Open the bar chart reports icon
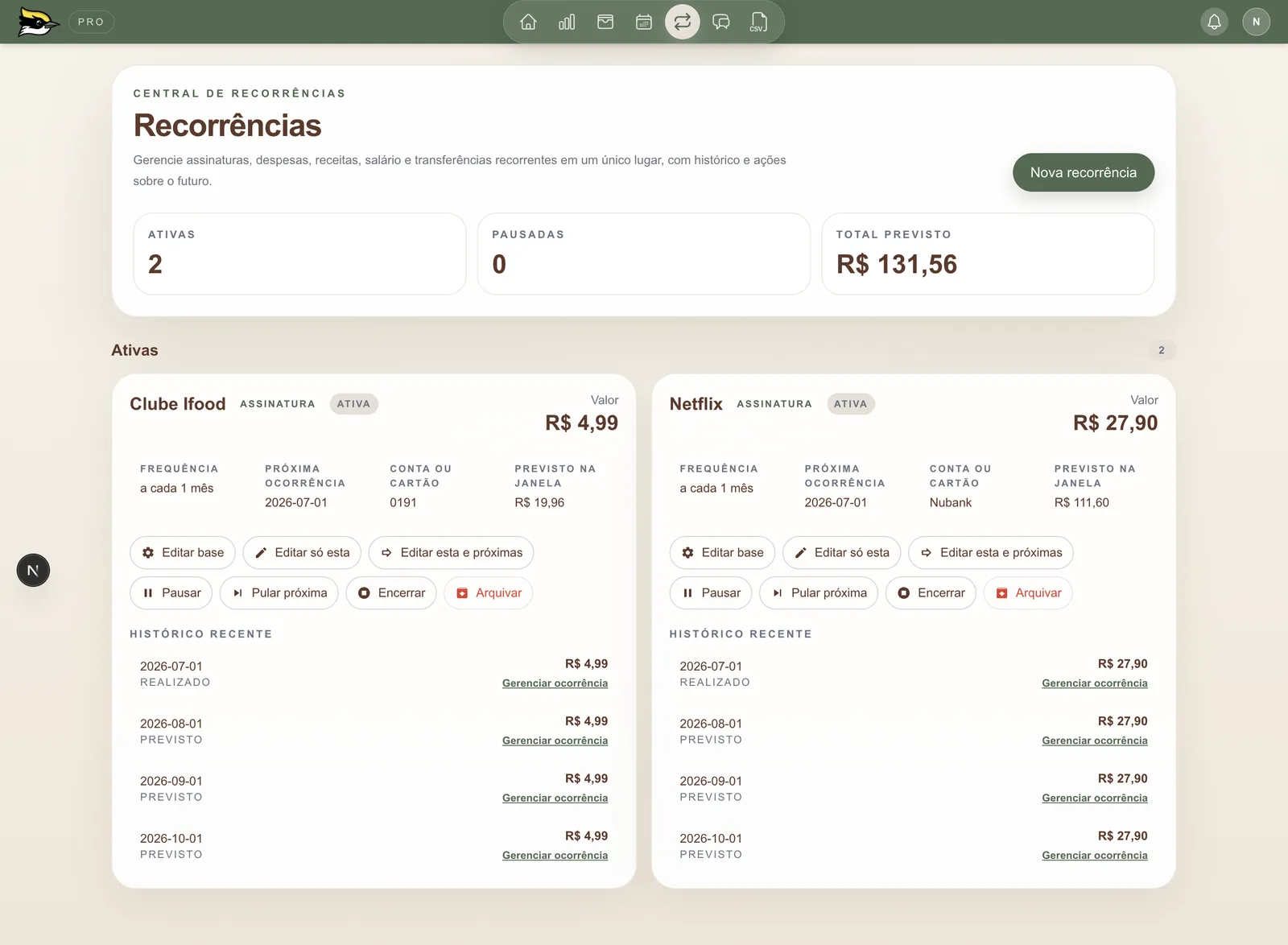The image size is (1288, 945). pos(567,22)
